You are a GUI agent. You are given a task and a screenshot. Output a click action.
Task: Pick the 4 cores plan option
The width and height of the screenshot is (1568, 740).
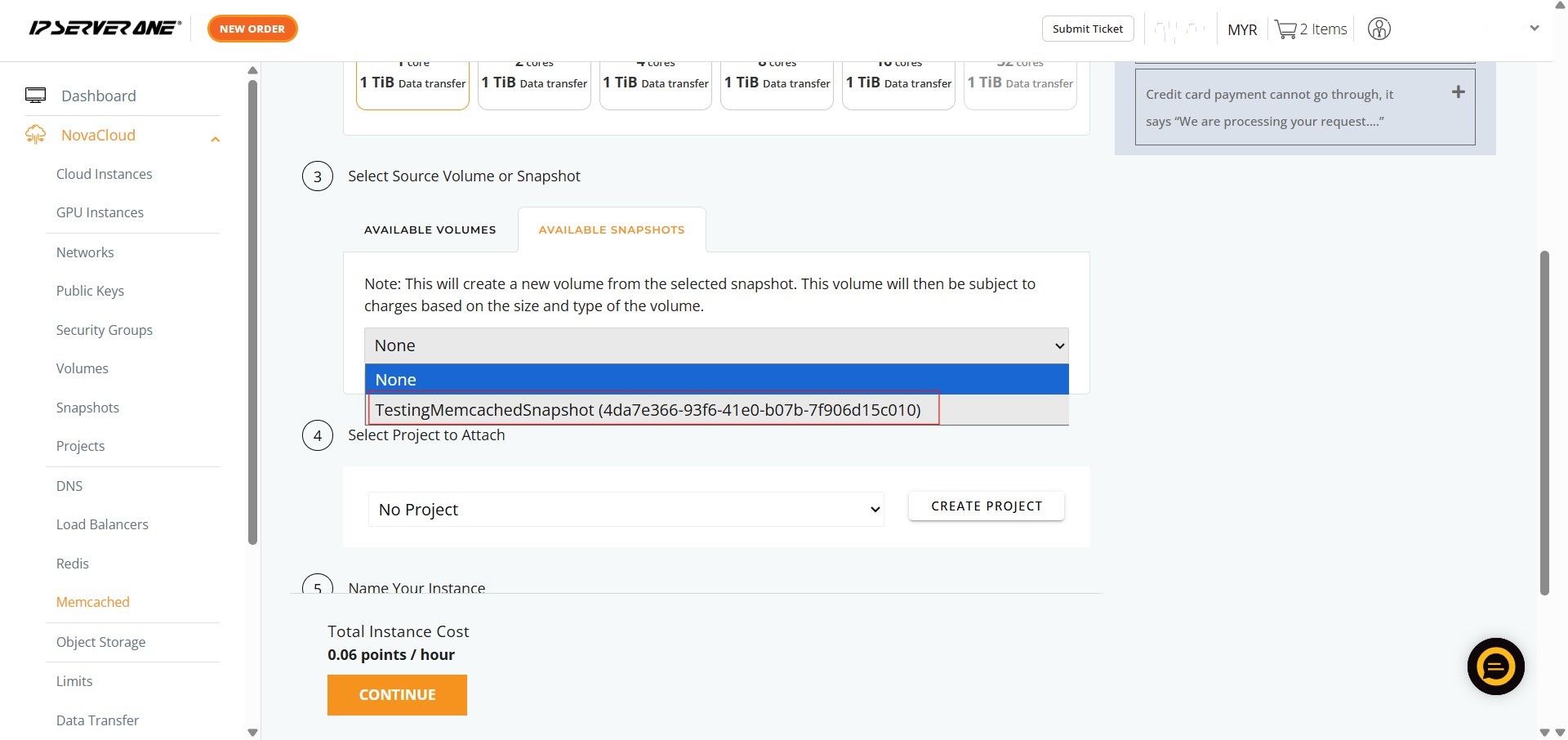tap(655, 82)
